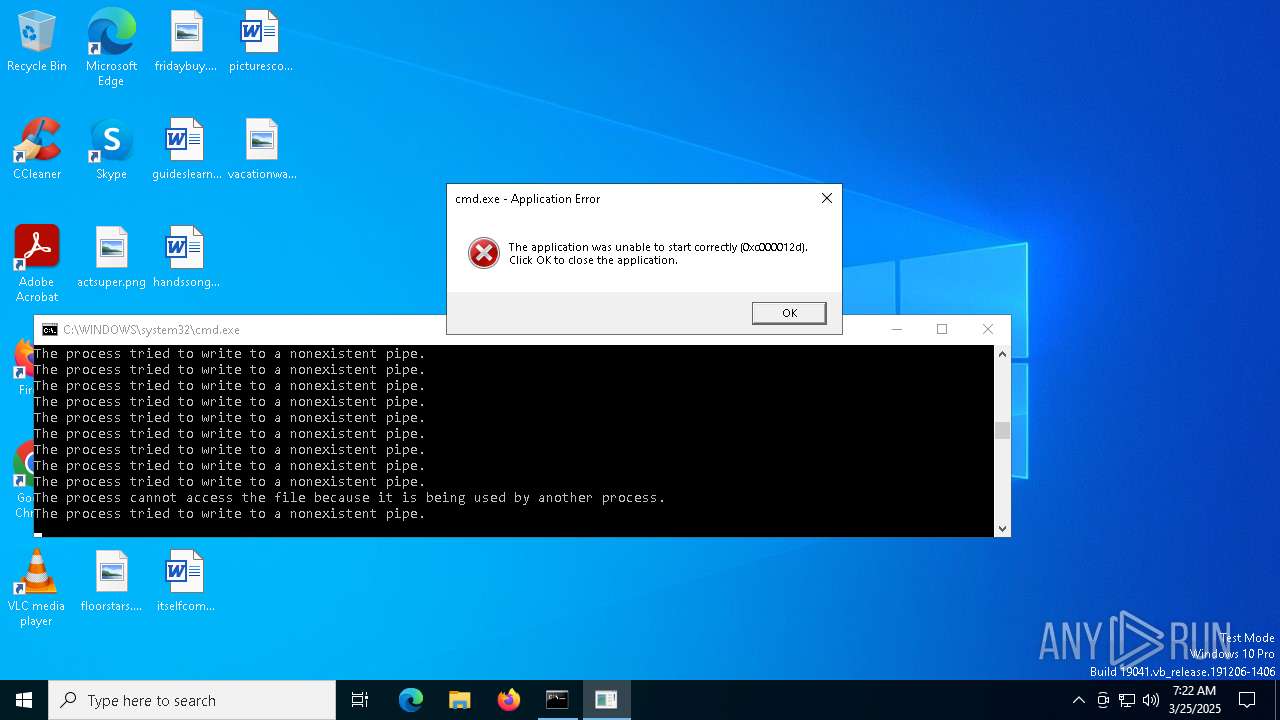This screenshot has width=1280, height=720.
Task: Show hidden system tray icons
Action: tap(1078, 700)
